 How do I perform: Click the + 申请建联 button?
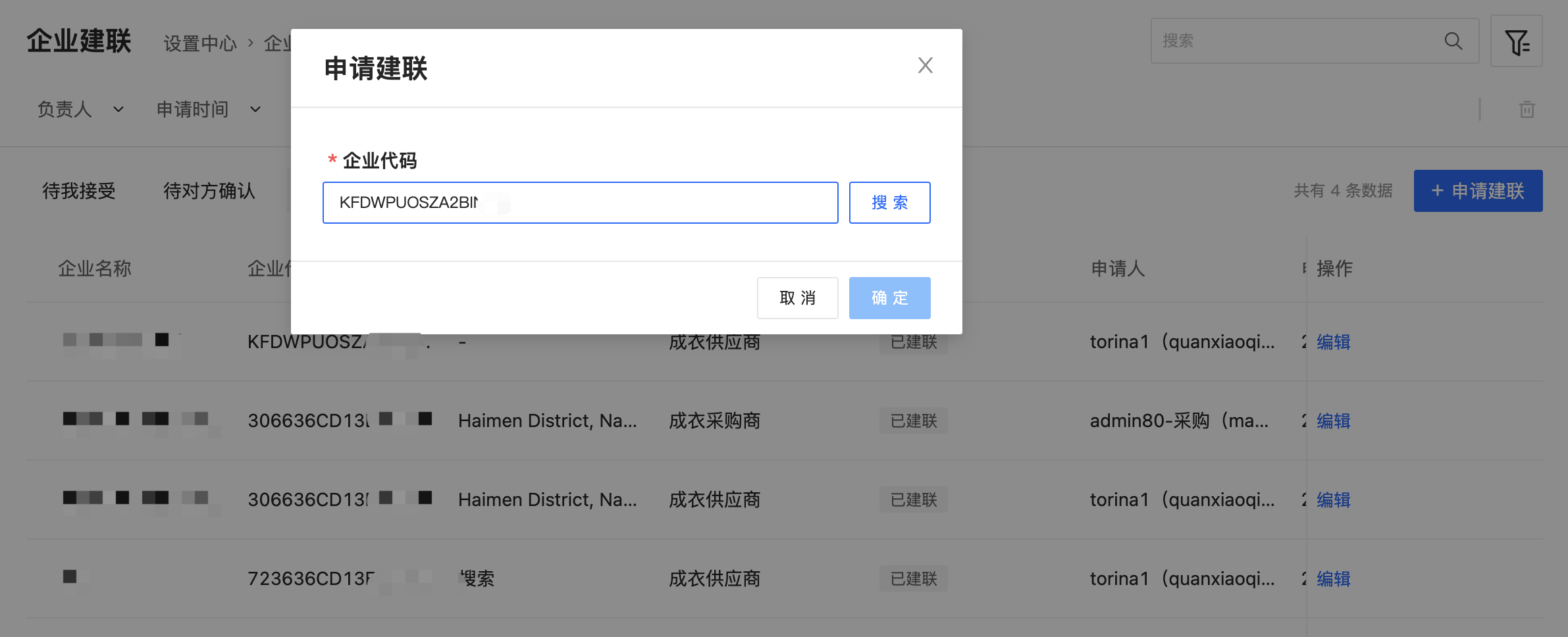[1477, 191]
